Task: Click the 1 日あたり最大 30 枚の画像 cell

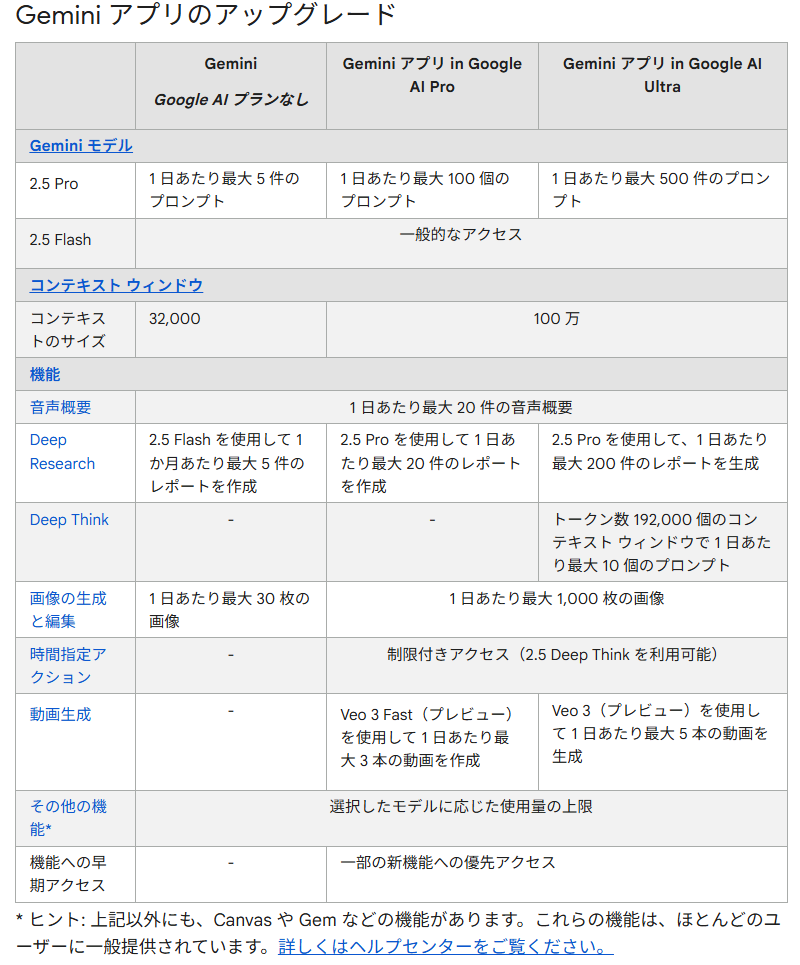Action: tap(229, 610)
